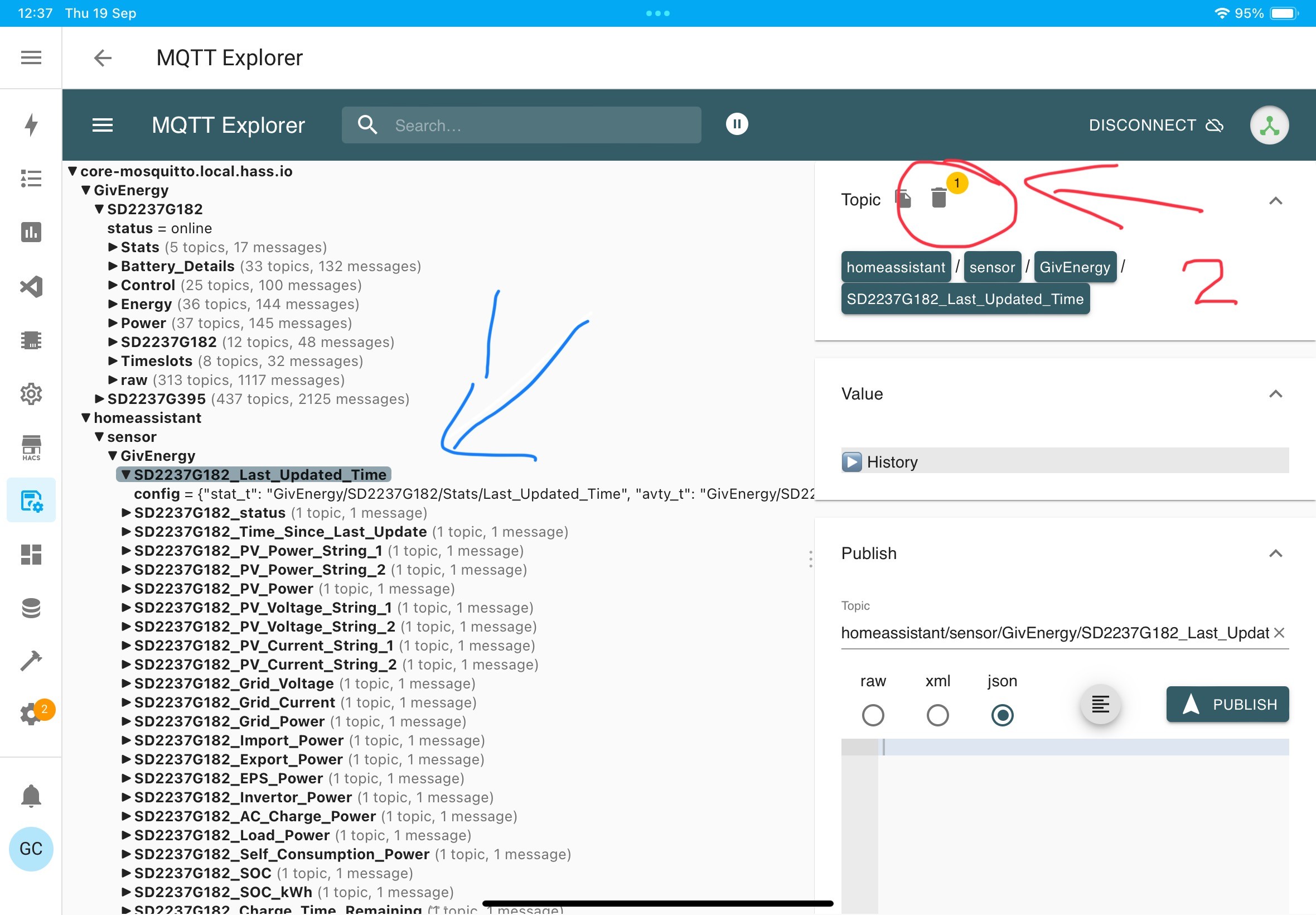
Task: Collapse the Value panel chevron
Action: (1275, 394)
